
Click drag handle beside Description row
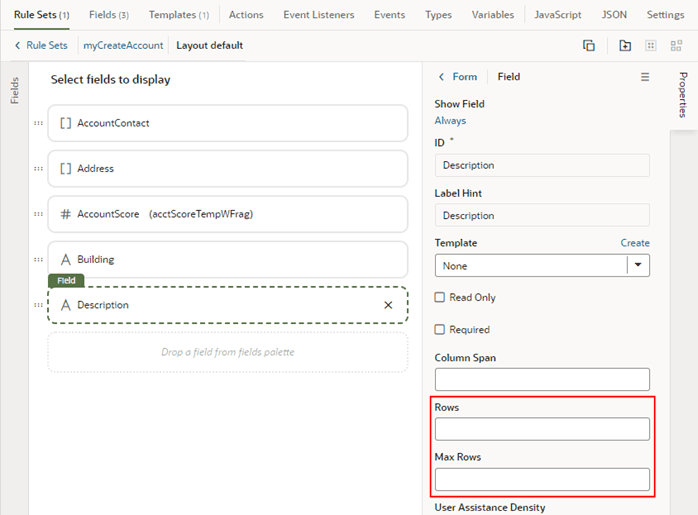pos(39,305)
